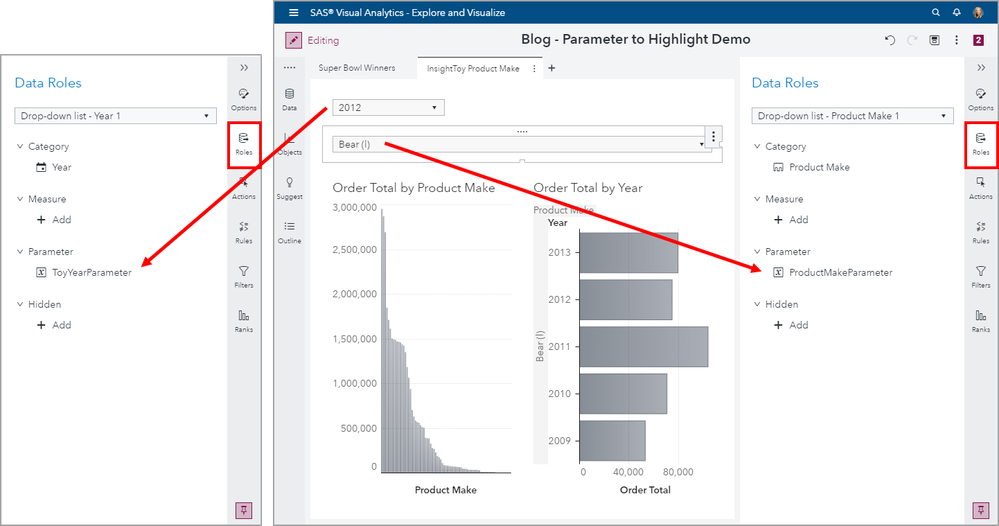Open Roles in the left panel
Screen dimensions: 999x526
243,145
